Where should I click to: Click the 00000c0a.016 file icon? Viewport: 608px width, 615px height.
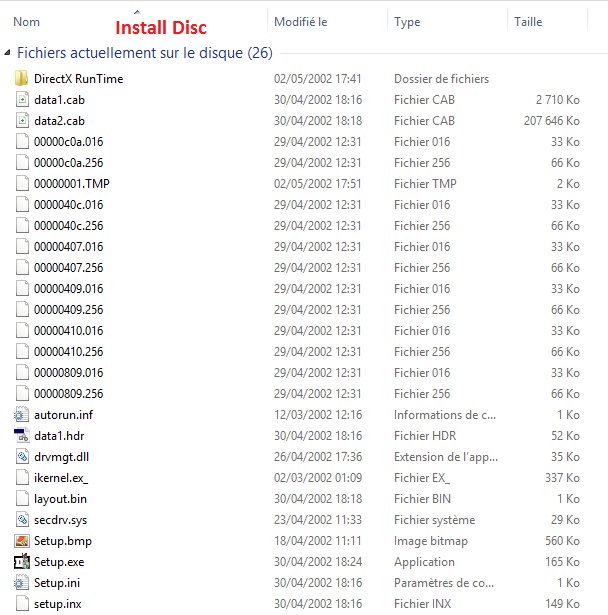(x=22, y=142)
